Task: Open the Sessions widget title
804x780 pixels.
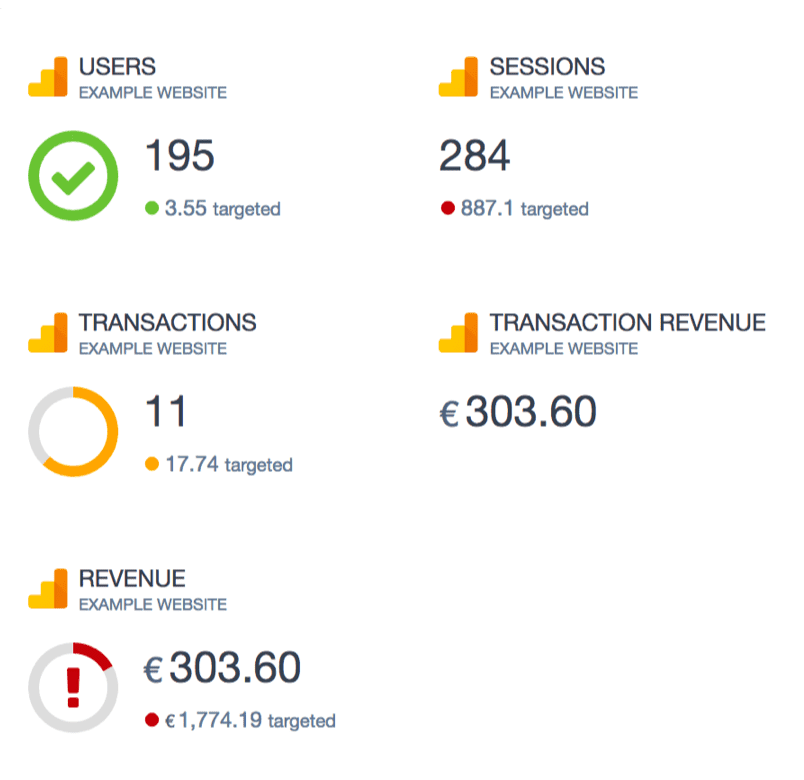Action: [x=547, y=67]
